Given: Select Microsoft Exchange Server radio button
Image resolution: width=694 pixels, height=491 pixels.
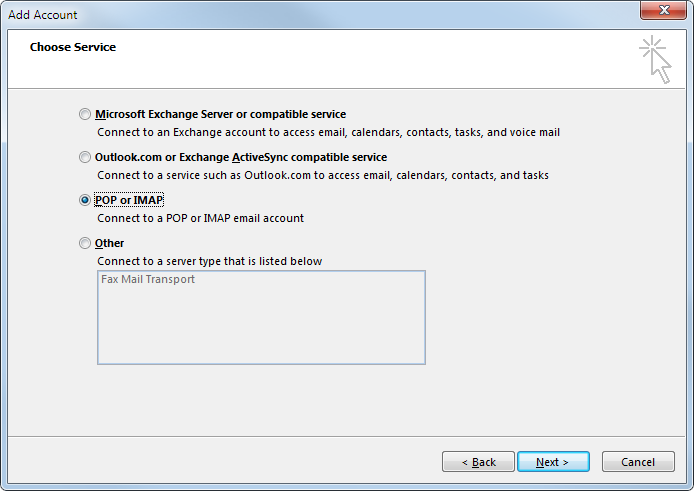Looking at the screenshot, I should (85, 115).
